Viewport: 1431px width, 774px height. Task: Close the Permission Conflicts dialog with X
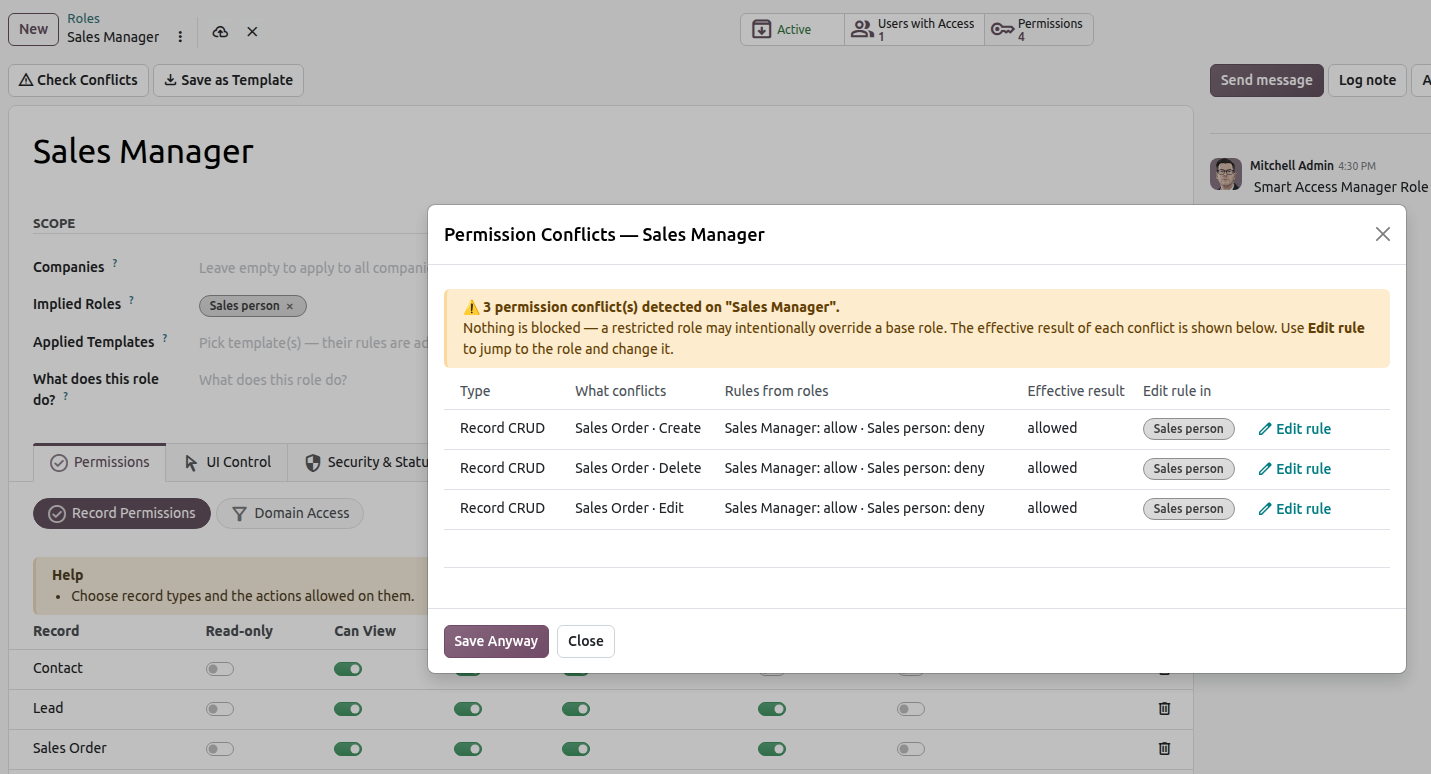pyautogui.click(x=1382, y=234)
